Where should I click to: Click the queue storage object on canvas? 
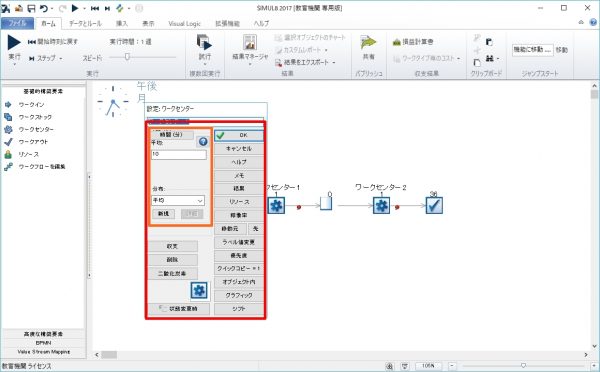(x=326, y=204)
